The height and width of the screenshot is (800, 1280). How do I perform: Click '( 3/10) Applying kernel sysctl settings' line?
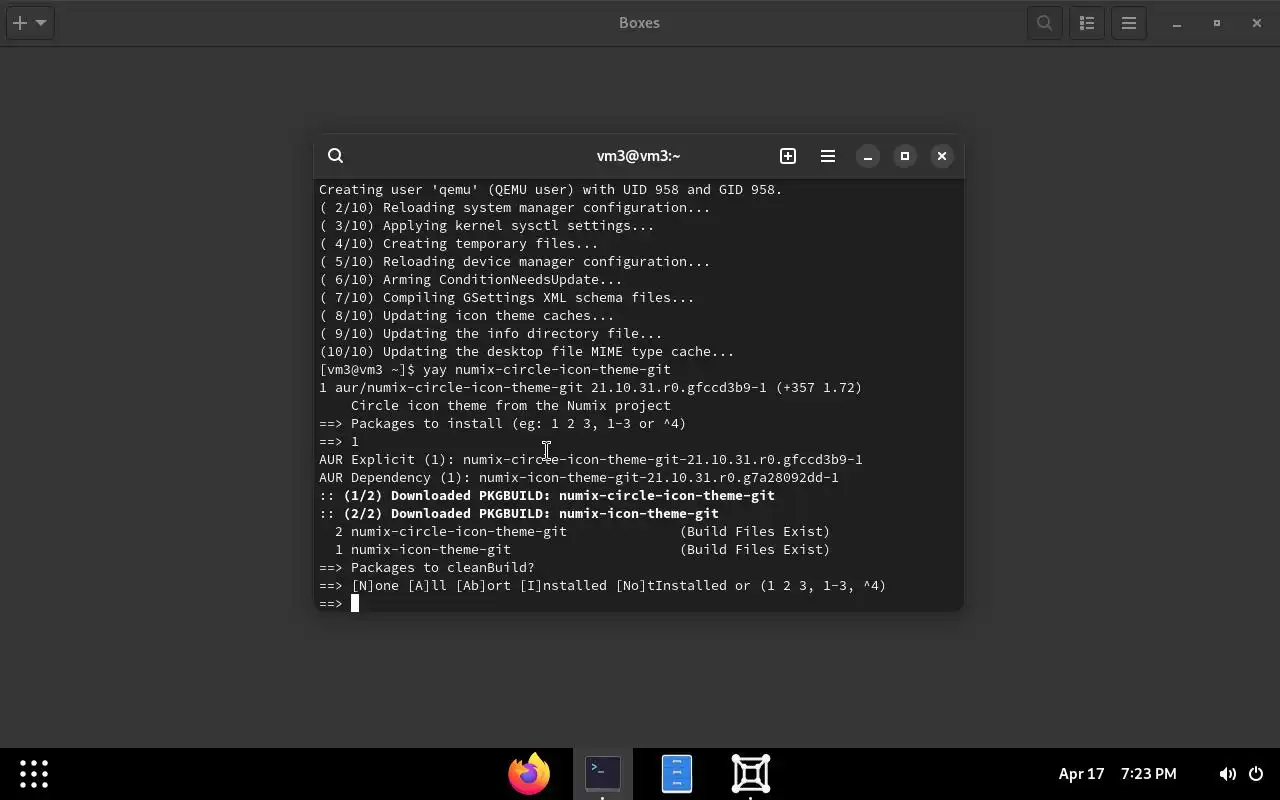coord(487,226)
